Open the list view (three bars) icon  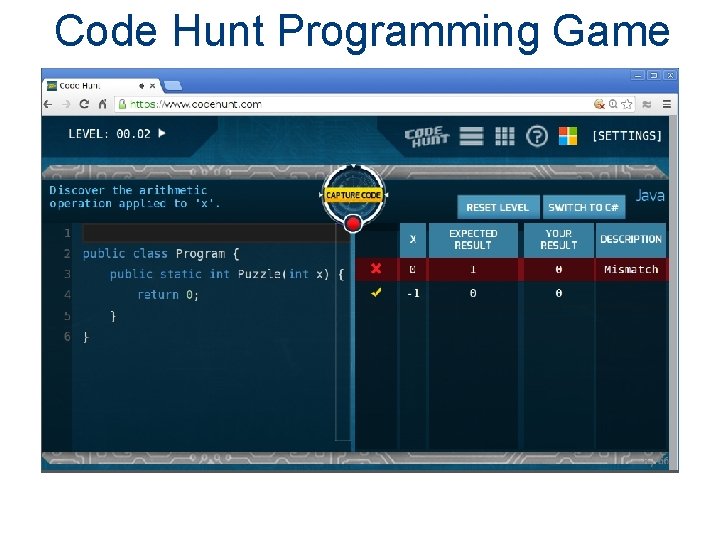(472, 136)
